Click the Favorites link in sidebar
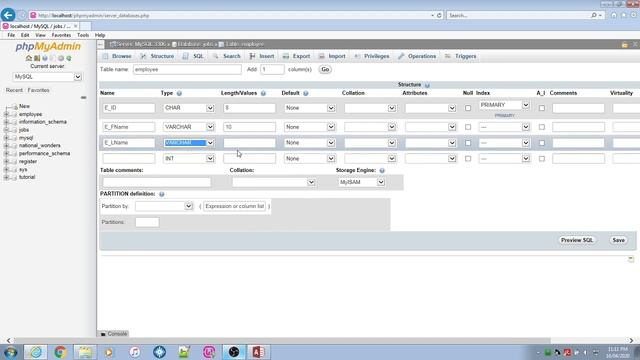This screenshot has width=640, height=360. 38,90
